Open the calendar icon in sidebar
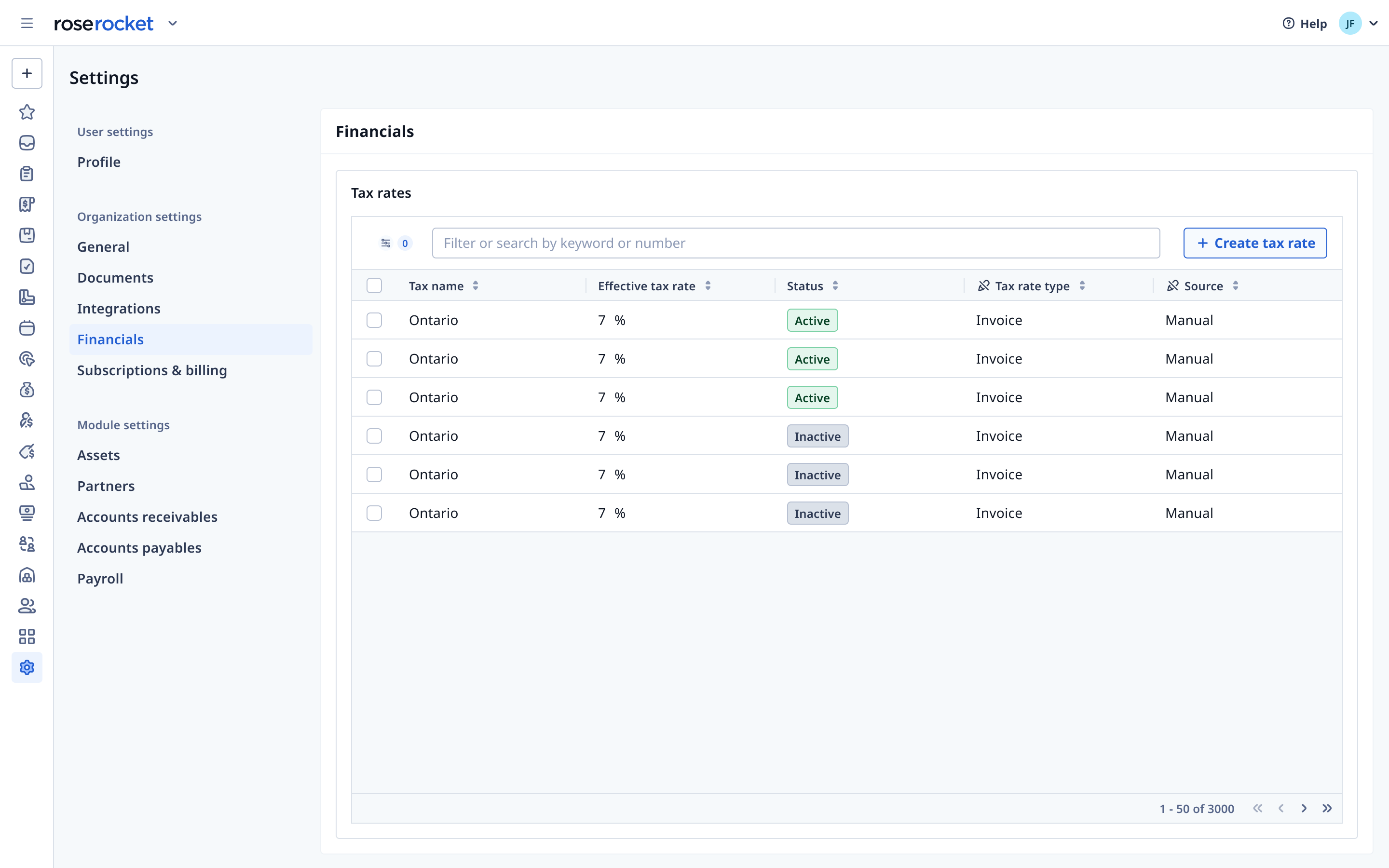 click(x=27, y=328)
